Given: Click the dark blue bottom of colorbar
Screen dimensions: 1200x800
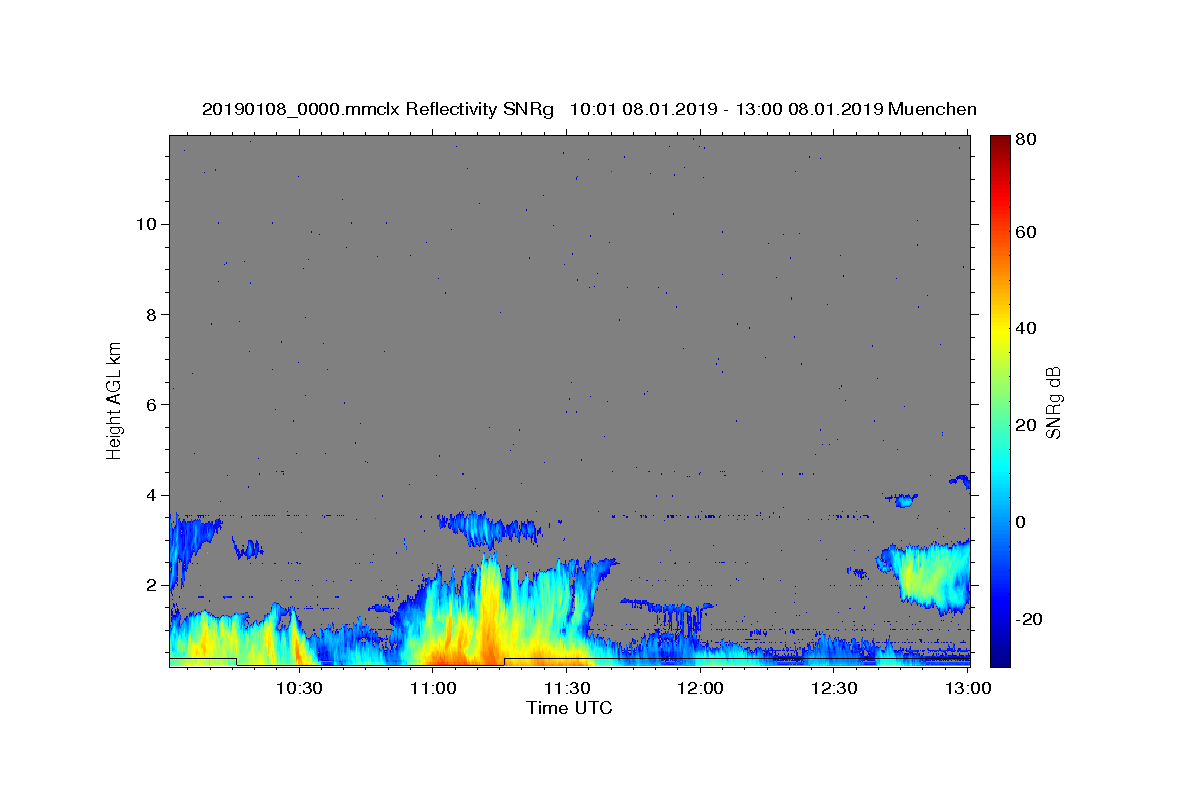Looking at the screenshot, I should coord(999,658).
